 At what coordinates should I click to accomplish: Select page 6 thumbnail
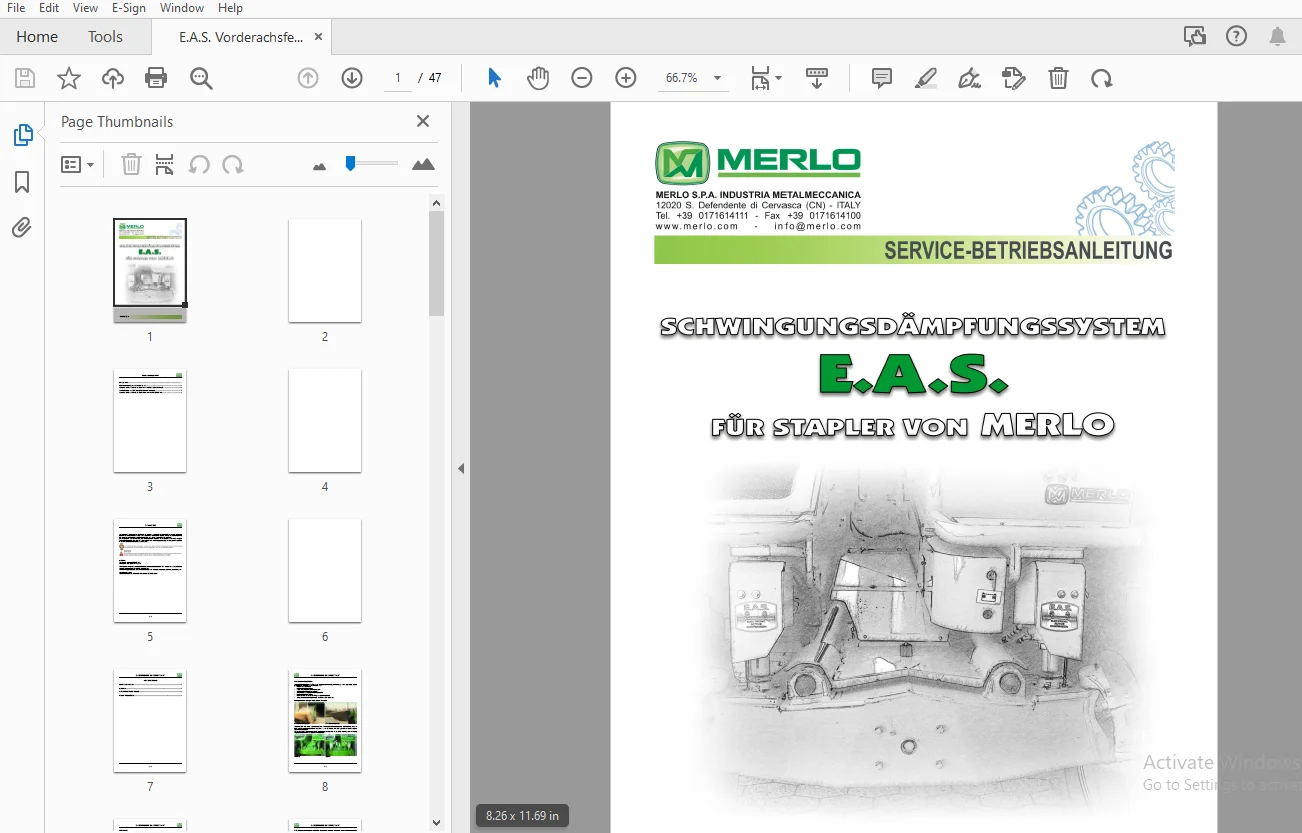(325, 570)
